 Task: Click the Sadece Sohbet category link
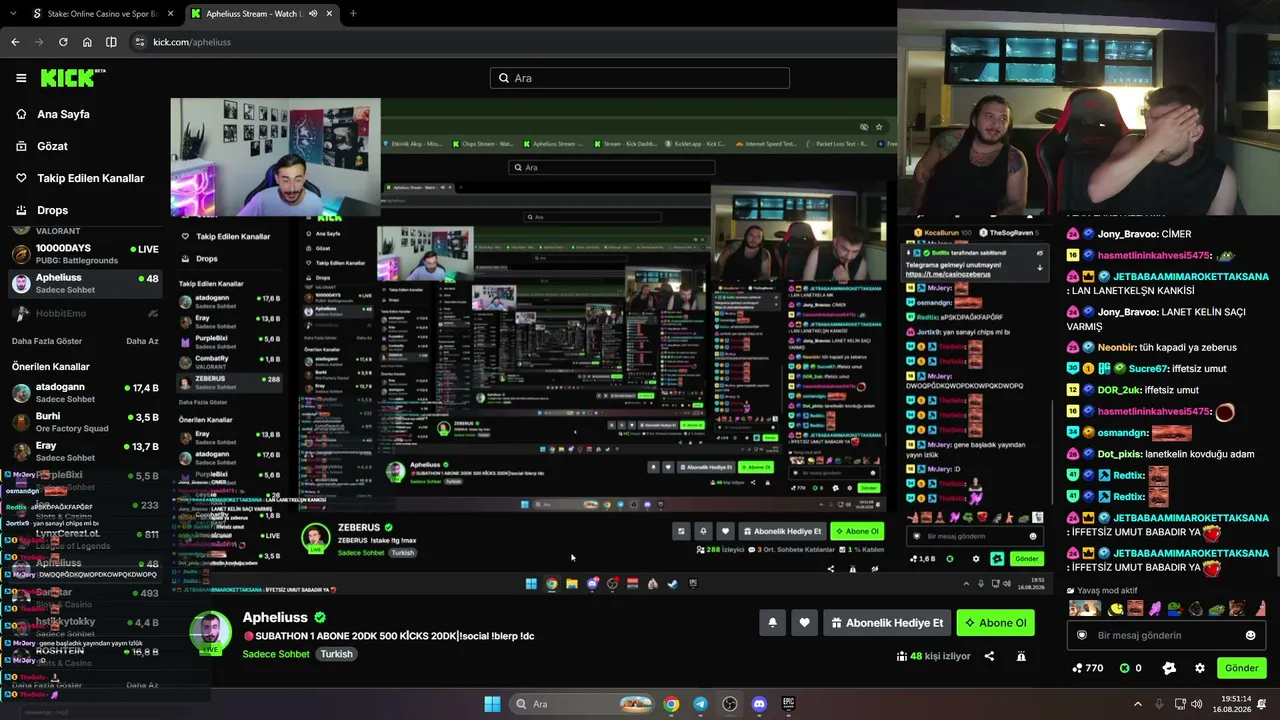point(276,654)
